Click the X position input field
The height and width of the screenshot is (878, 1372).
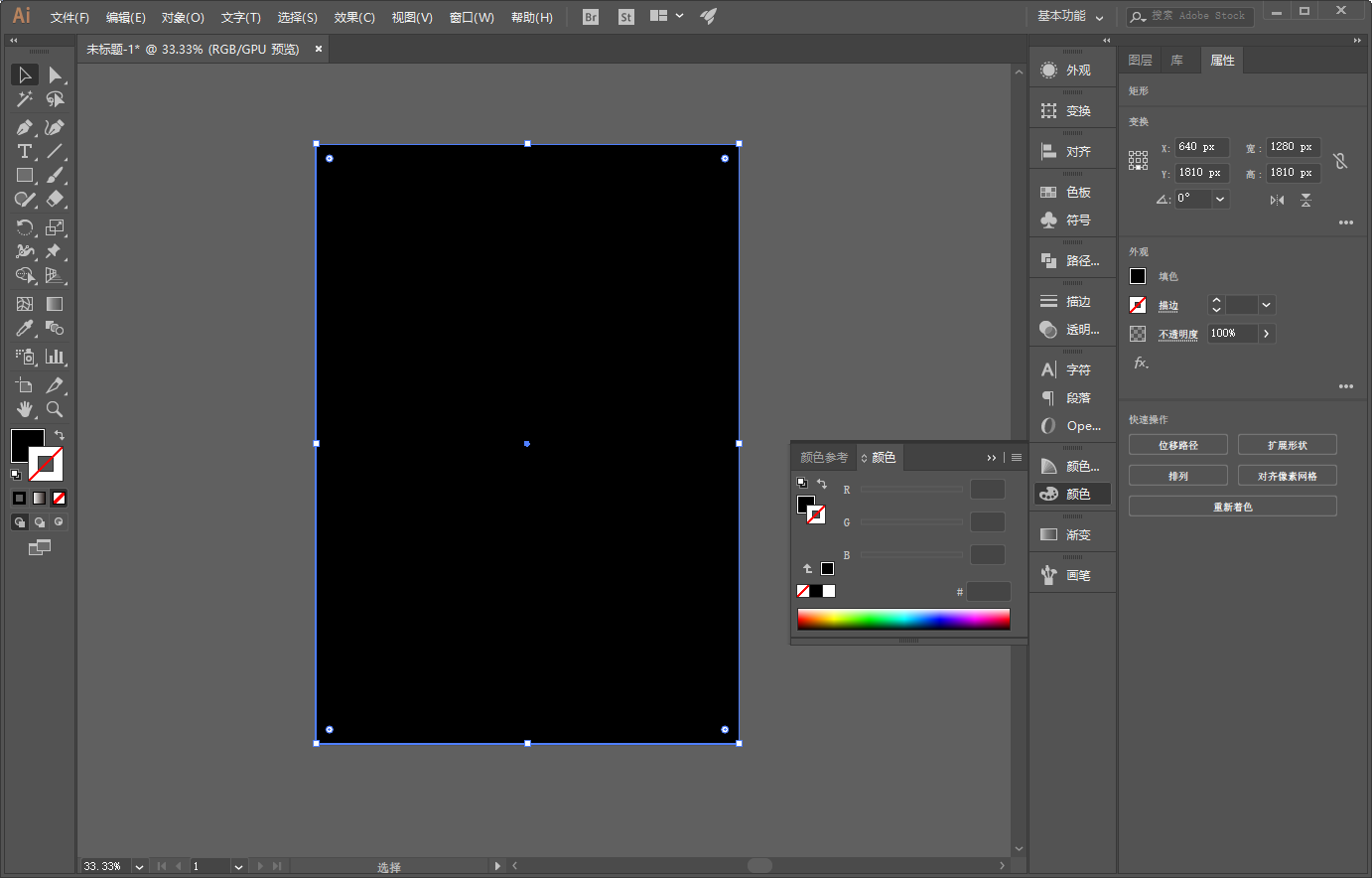1201,147
